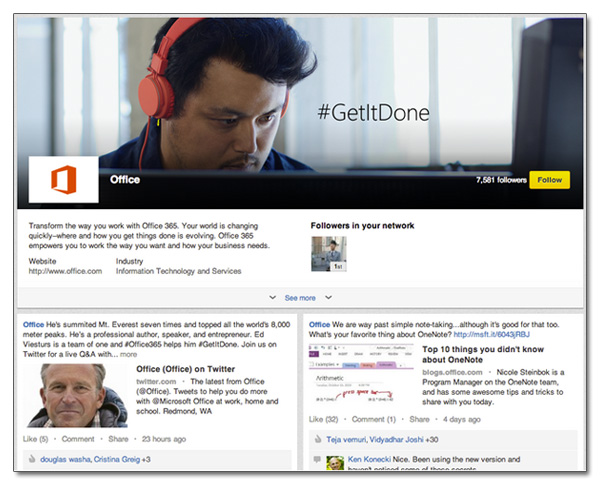Viewport: 600px width, 485px height.
Task: Open Top 10 things about OneNote article
Action: (483, 354)
